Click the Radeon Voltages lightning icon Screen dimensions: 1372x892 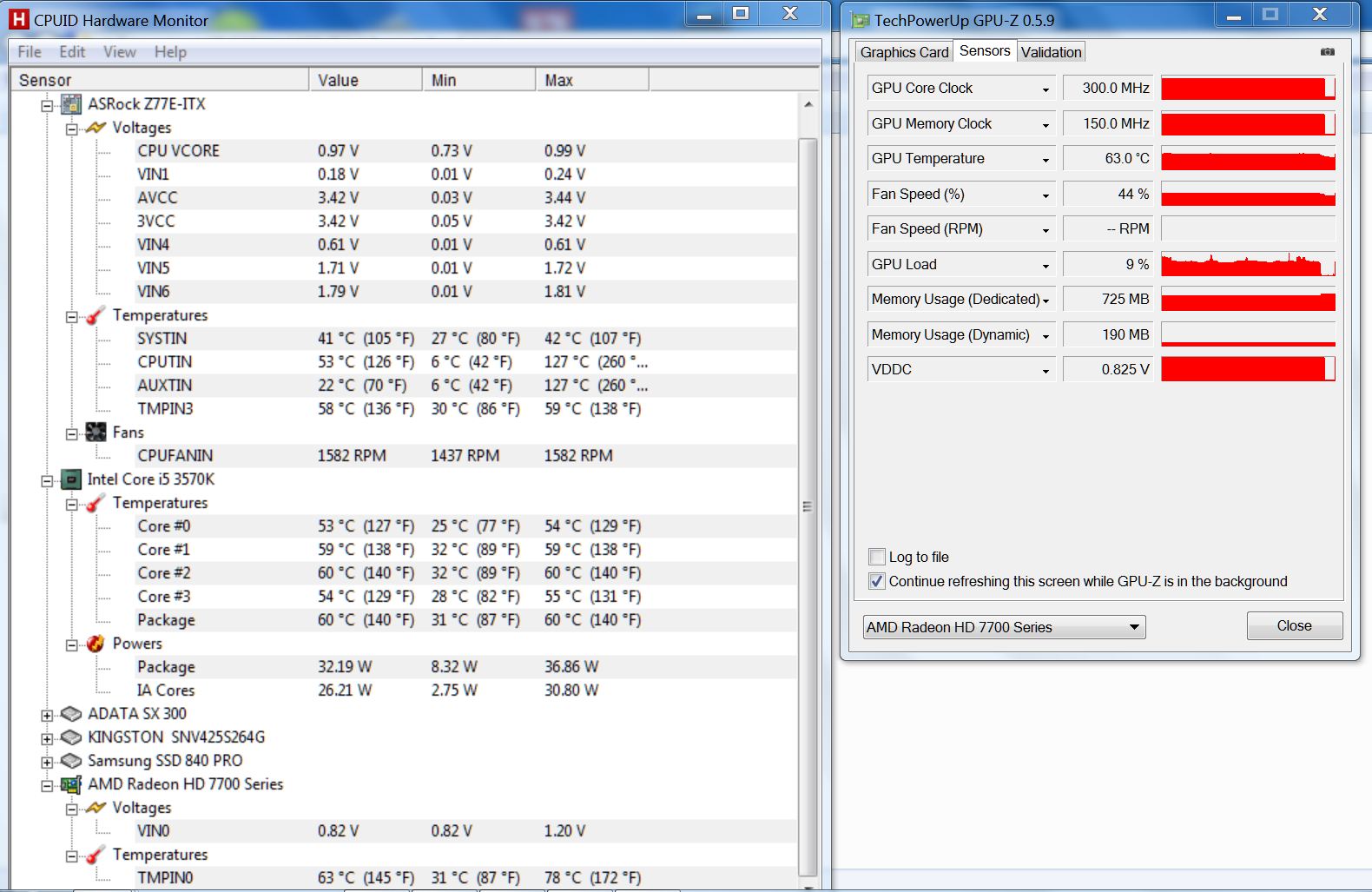pyautogui.click(x=96, y=808)
